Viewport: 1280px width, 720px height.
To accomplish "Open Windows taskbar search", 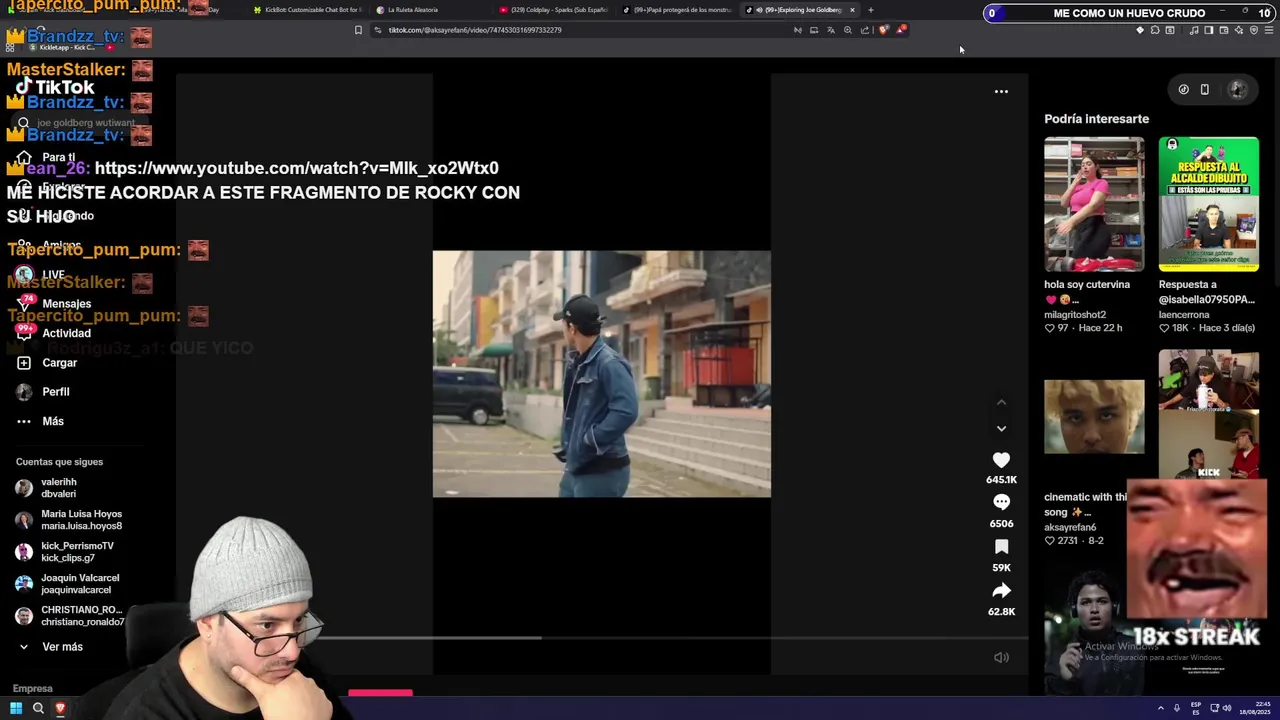I will [x=38, y=708].
